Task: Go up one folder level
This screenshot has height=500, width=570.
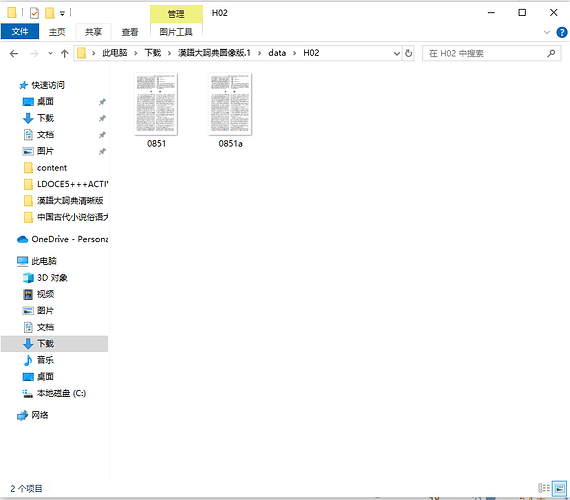Action: pyautogui.click(x=64, y=54)
